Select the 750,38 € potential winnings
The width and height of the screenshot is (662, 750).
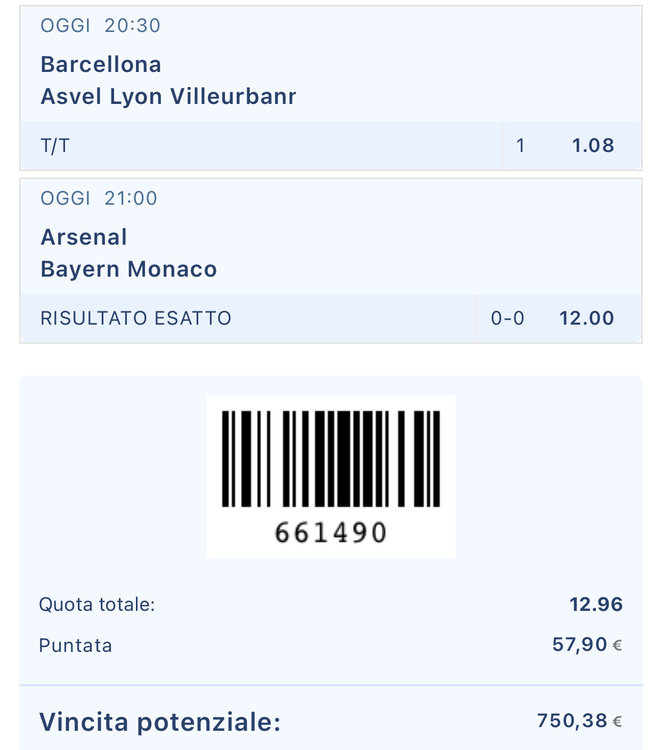tap(579, 721)
